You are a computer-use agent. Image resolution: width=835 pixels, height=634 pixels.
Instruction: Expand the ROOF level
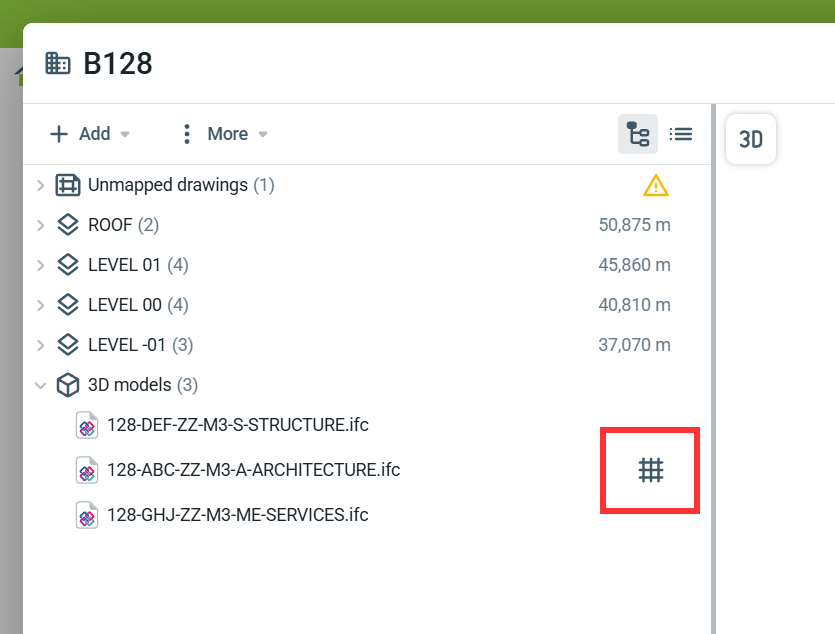click(40, 225)
